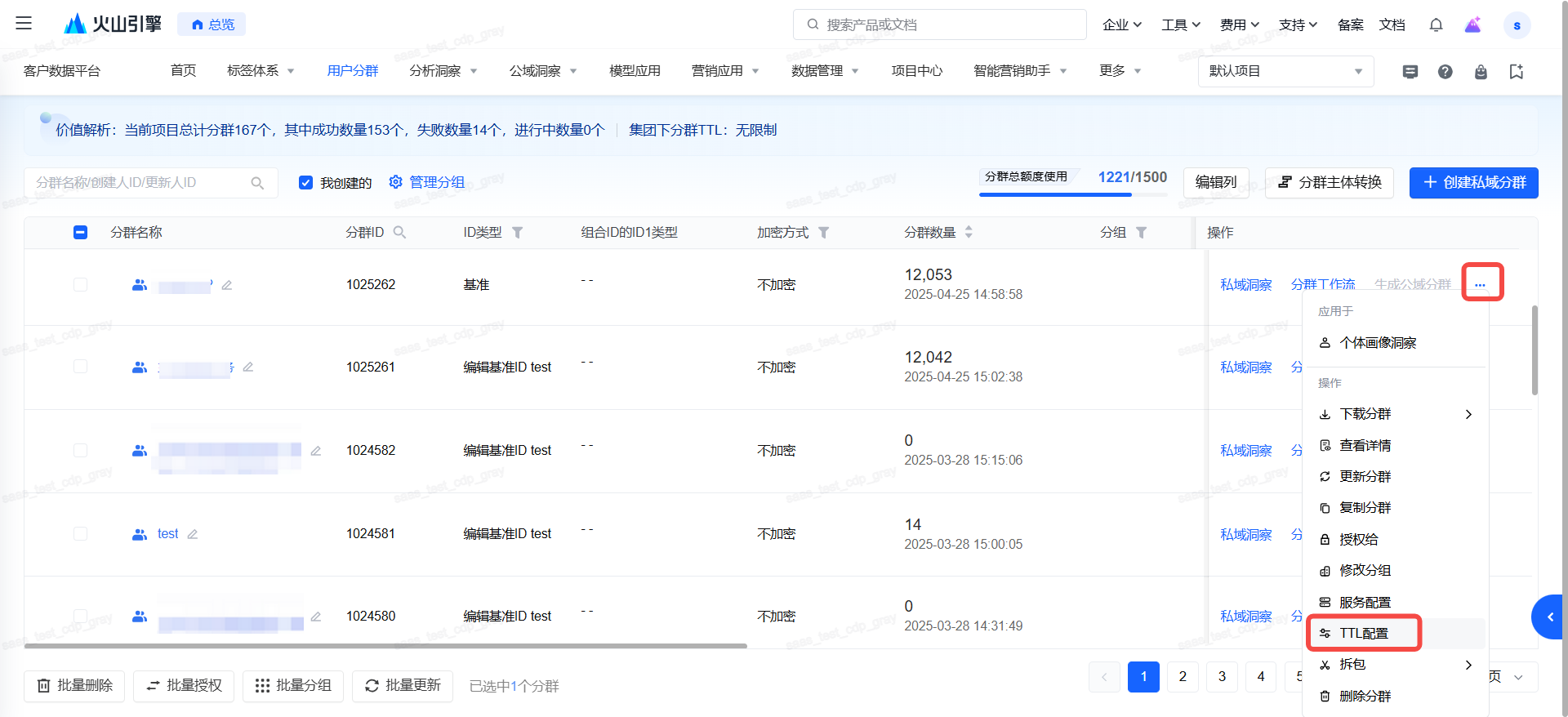Click the filter icon next to ID类型
Image resolution: width=1568 pixels, height=717 pixels.
(x=517, y=233)
